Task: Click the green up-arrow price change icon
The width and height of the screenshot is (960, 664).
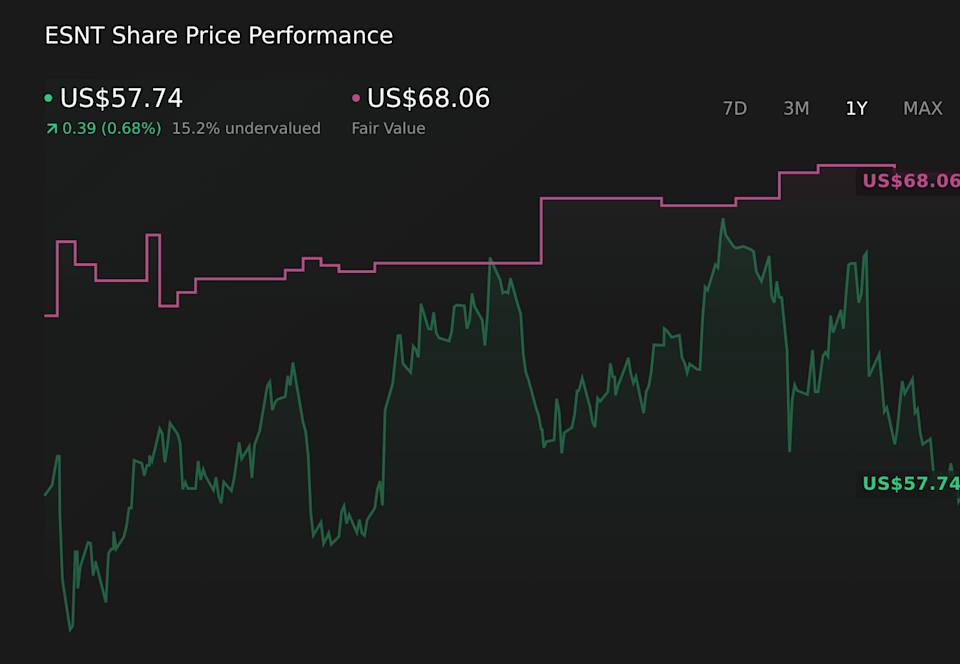Action: (51, 129)
